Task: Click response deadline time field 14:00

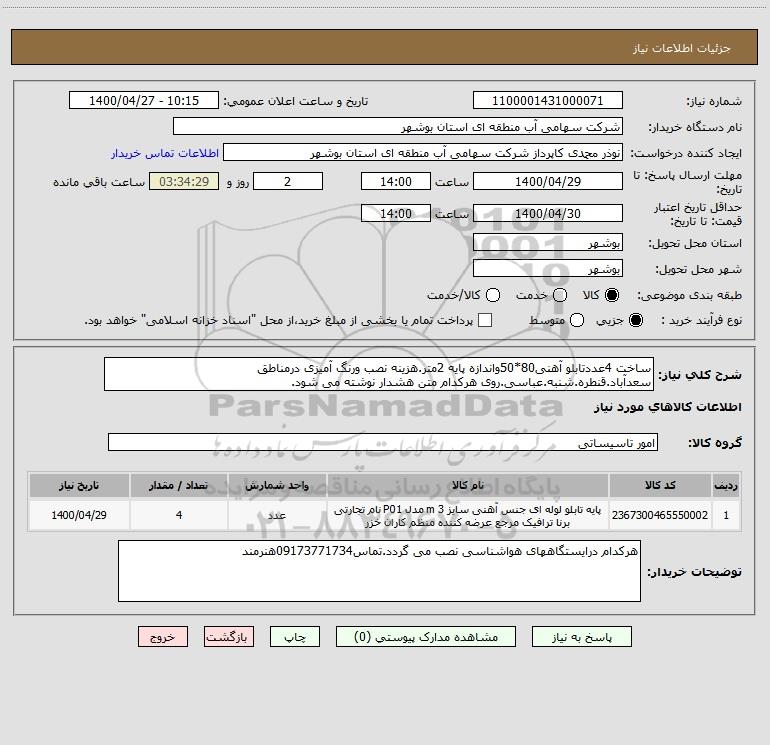Action: pyautogui.click(x=396, y=181)
